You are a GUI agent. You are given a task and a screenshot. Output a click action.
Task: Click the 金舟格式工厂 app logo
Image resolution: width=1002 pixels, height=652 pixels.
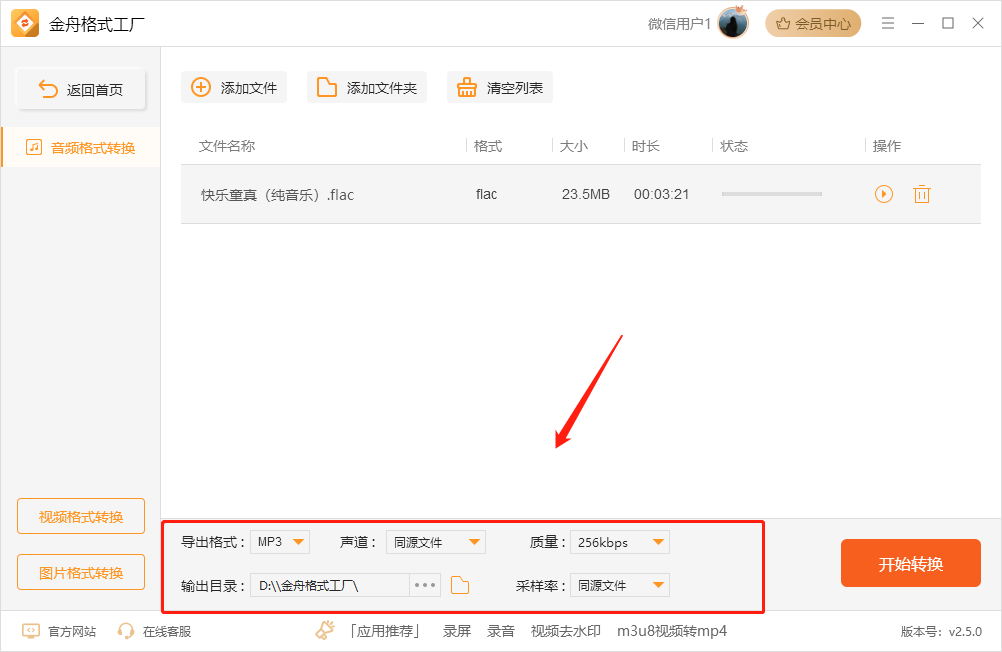[x=25, y=24]
